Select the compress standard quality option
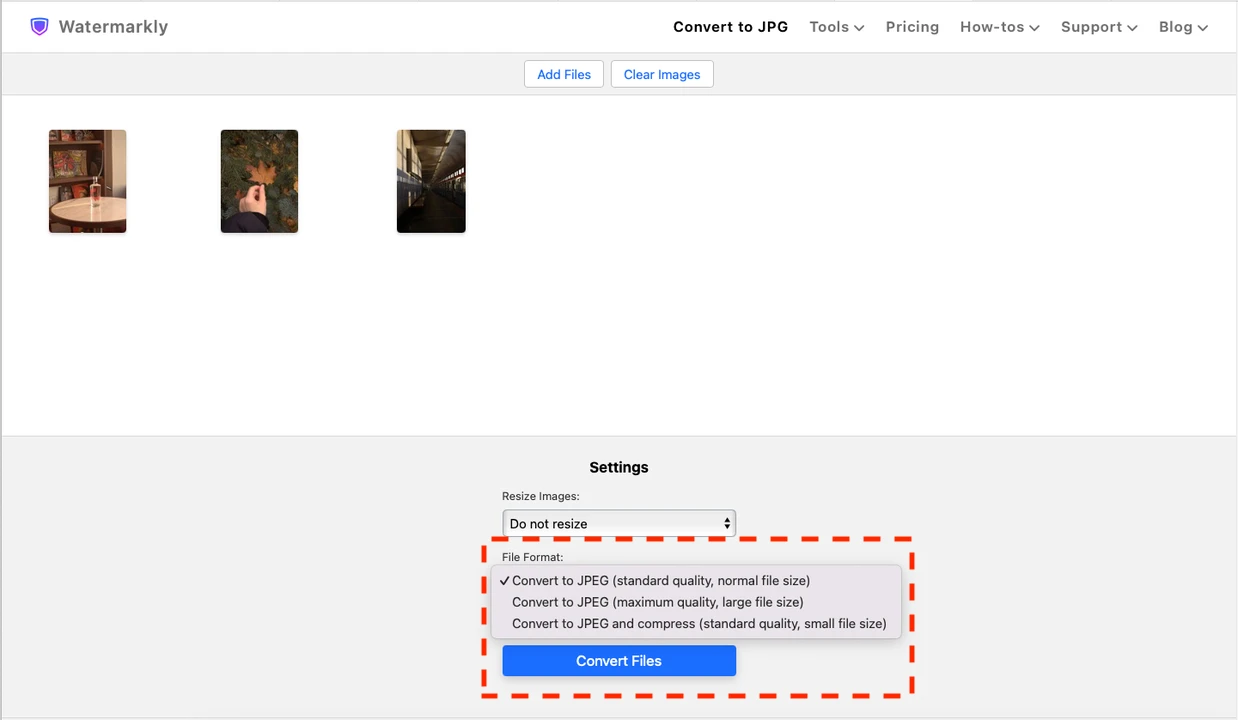Viewport: 1238px width, 720px height. pos(699,623)
